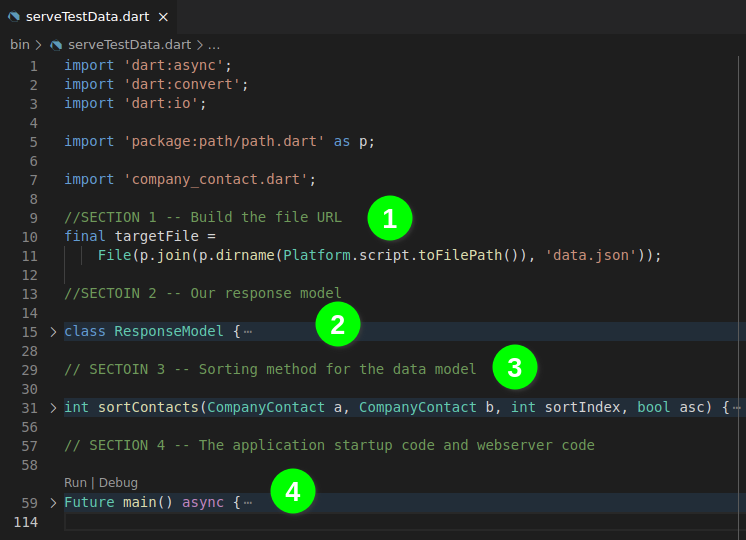The width and height of the screenshot is (746, 540).
Task: Click the SECTOIN 2 Our response model comment
Action: [x=203, y=294]
